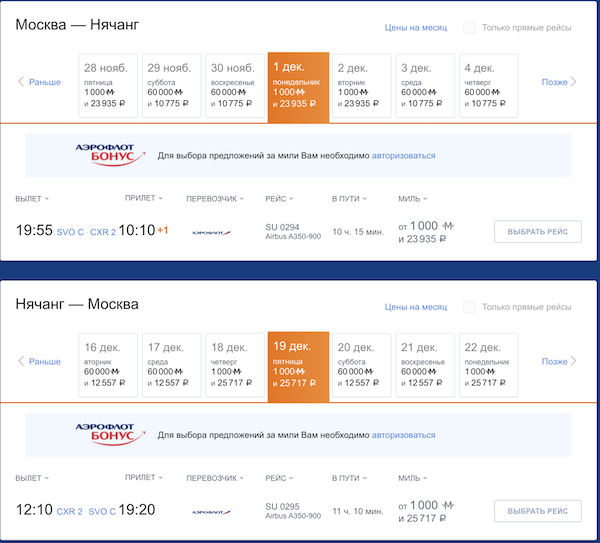Image resolution: width=600 pixels, height=543 pixels.
Task: Sort return flights by МИЛЬ column
Action: [414, 478]
